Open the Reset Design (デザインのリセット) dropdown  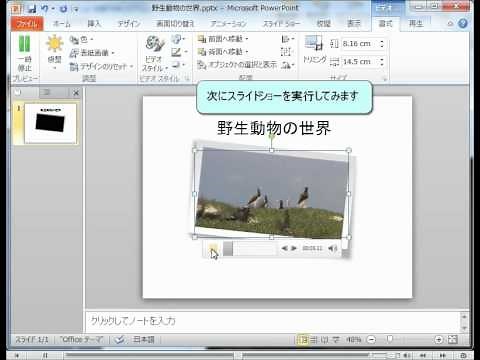[x=101, y=67]
